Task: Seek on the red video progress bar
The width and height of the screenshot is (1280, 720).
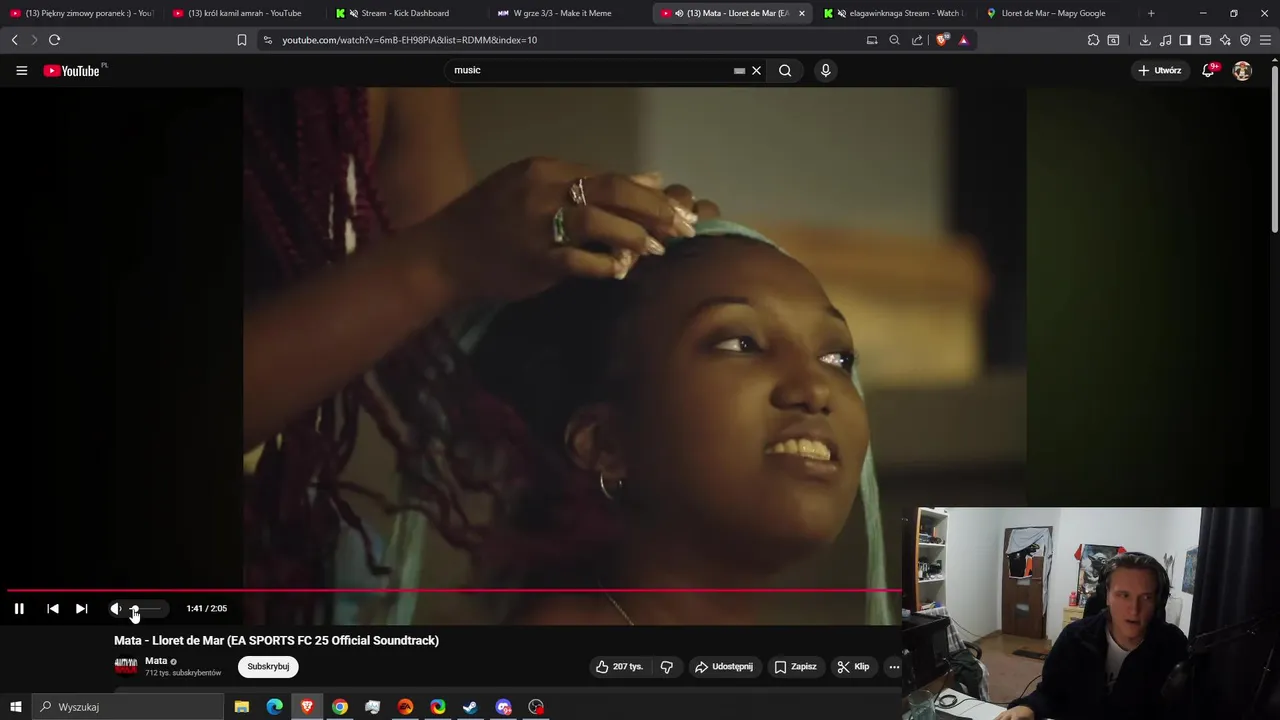Action: (x=452, y=590)
